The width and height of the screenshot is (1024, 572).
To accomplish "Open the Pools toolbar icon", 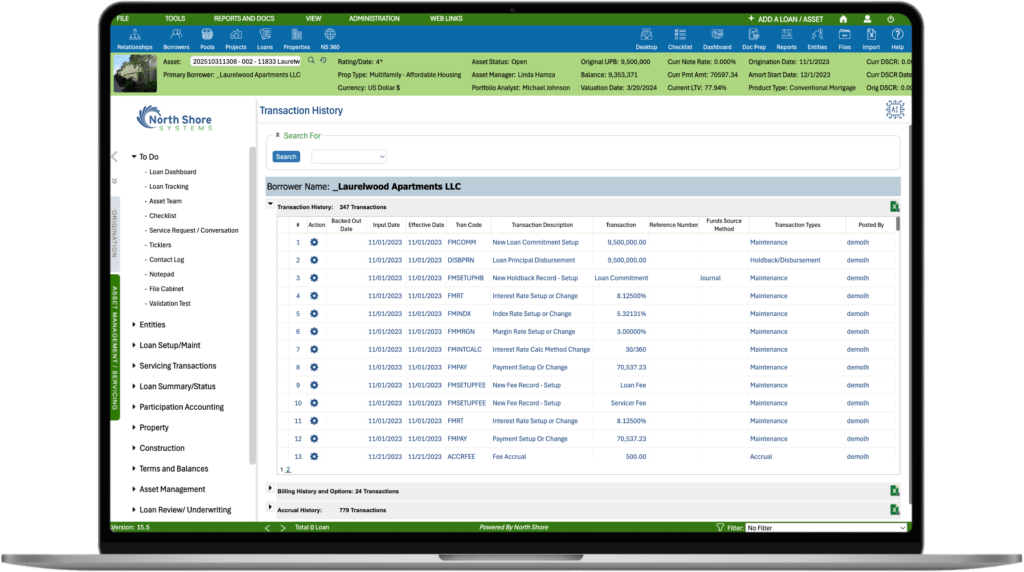I will coord(207,39).
